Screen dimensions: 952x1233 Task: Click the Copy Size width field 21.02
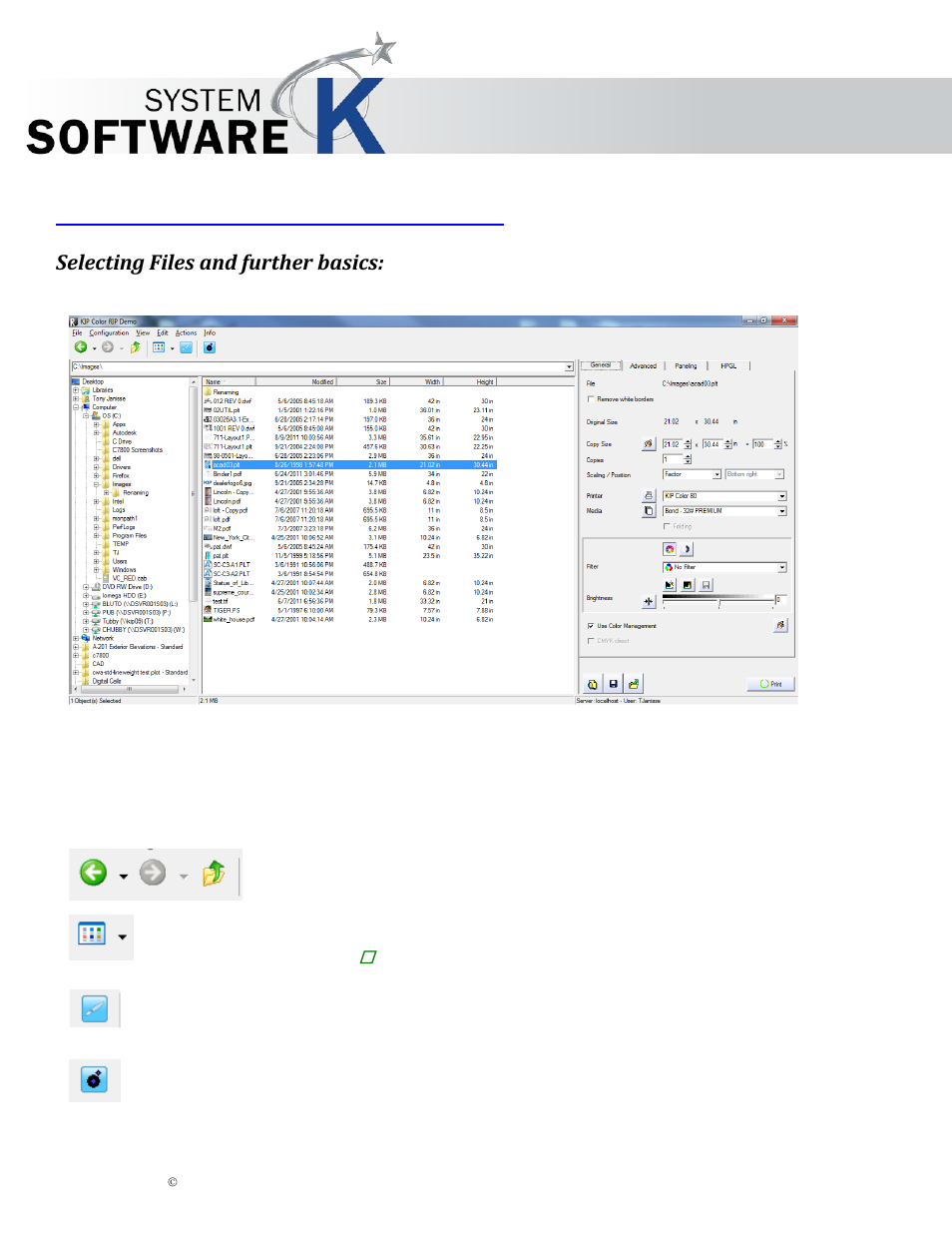673,444
